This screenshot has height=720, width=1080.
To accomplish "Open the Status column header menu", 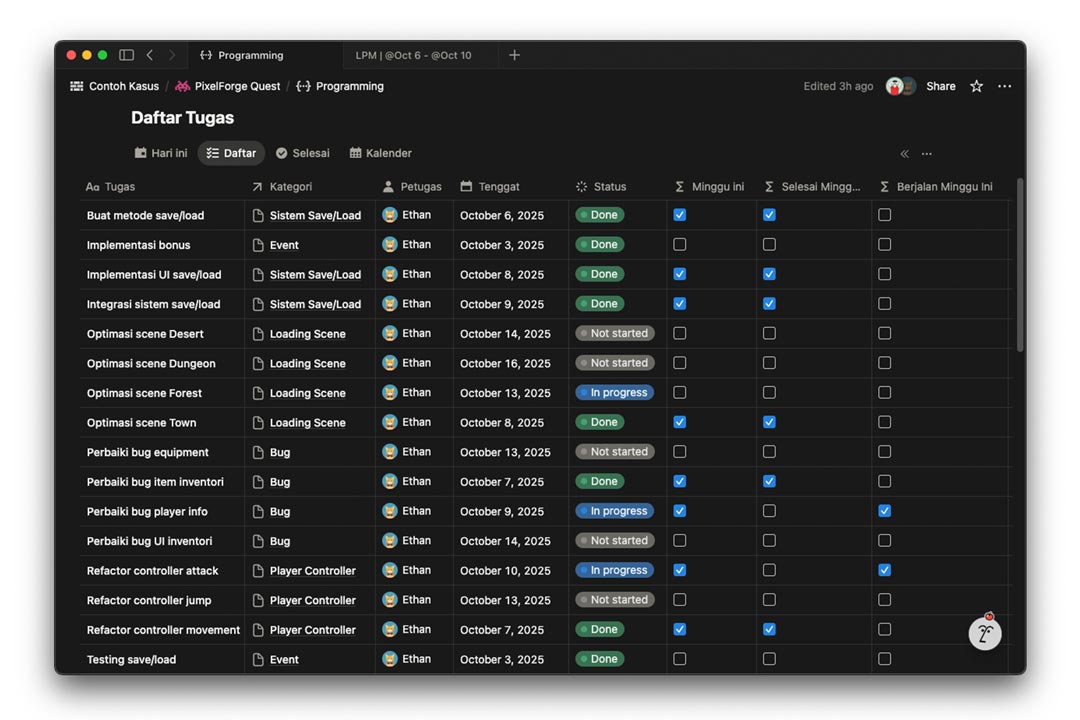I will click(609, 187).
